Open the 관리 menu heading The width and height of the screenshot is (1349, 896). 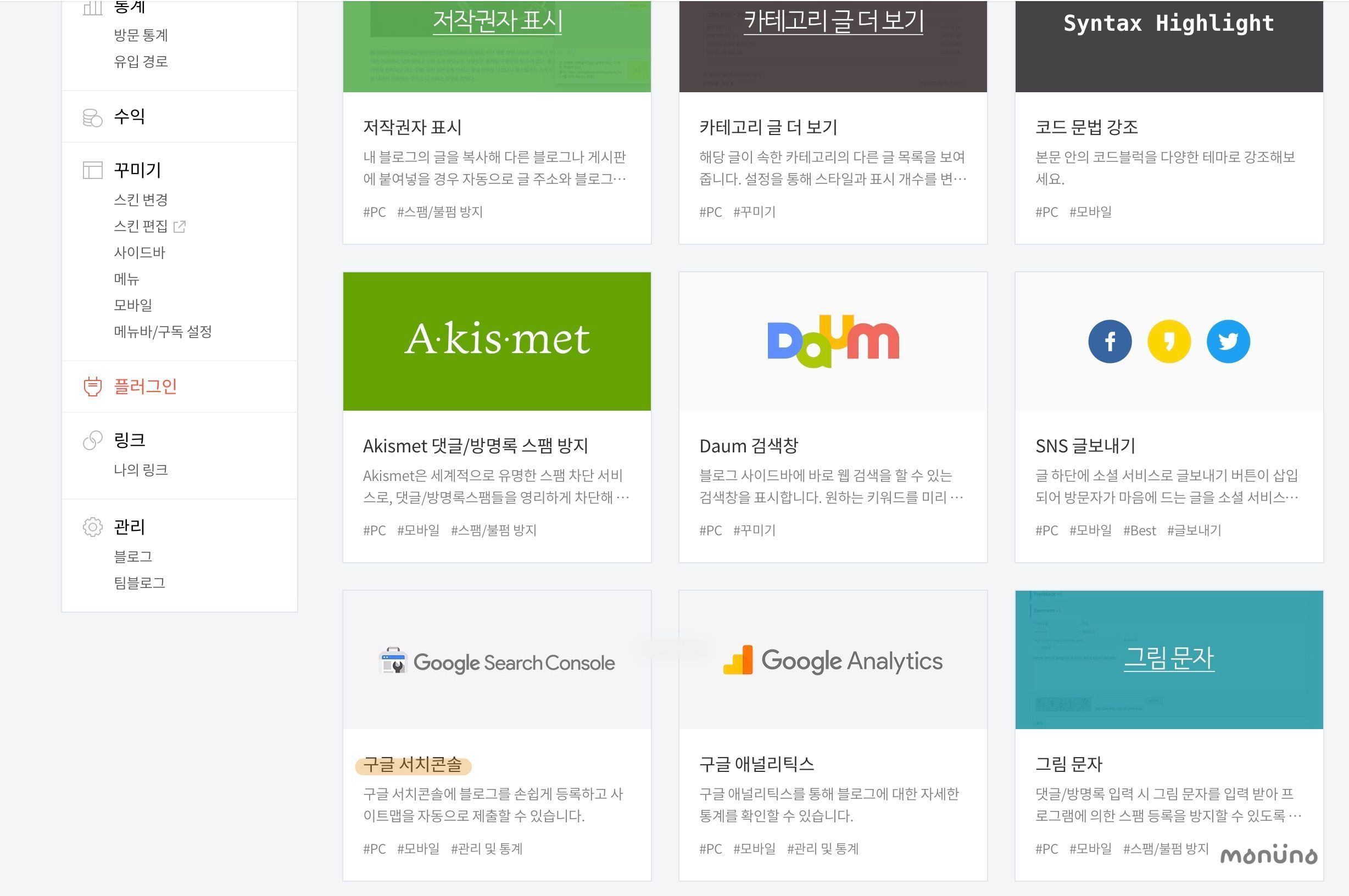129,527
